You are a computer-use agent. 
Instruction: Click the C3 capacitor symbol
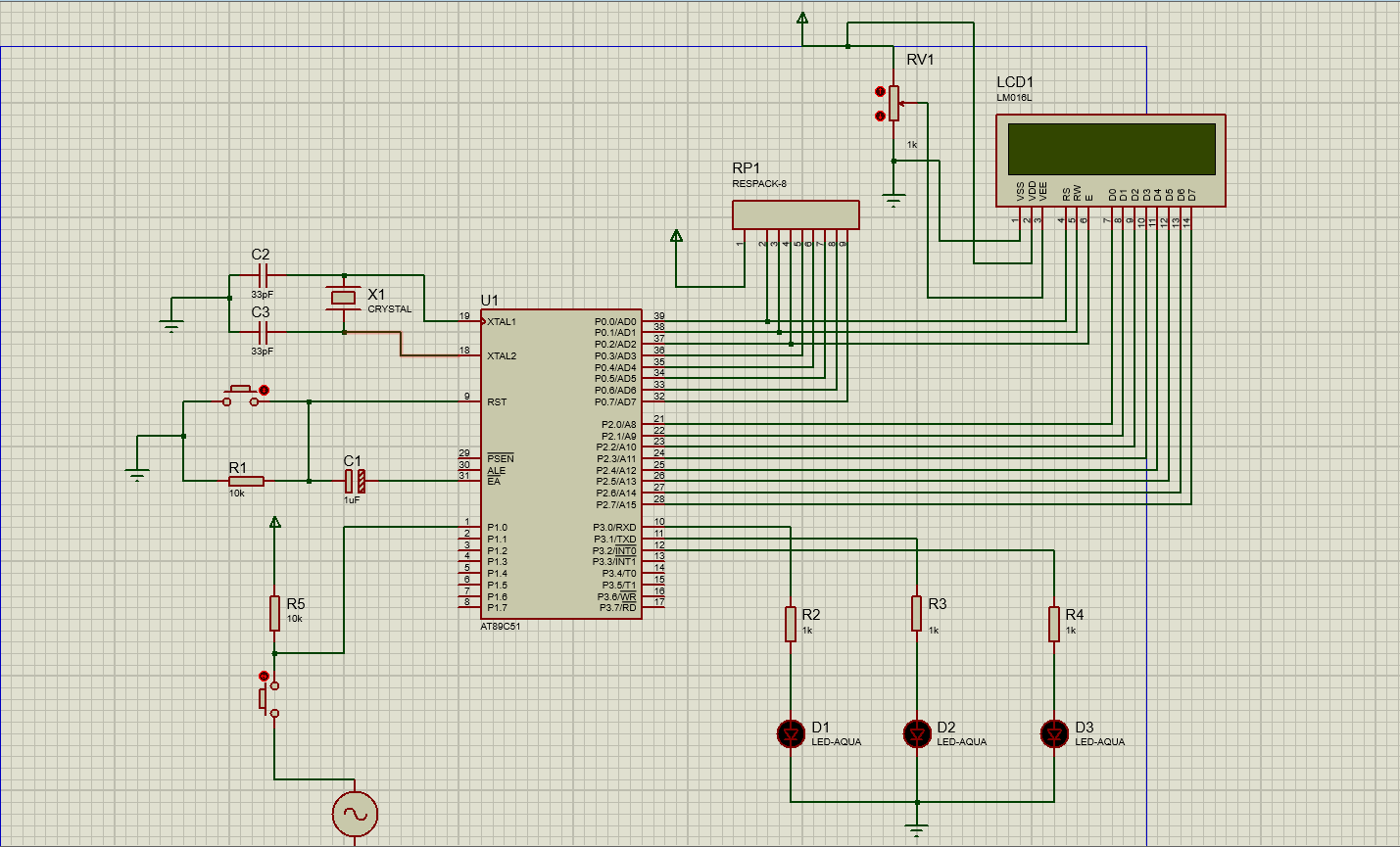(x=261, y=332)
